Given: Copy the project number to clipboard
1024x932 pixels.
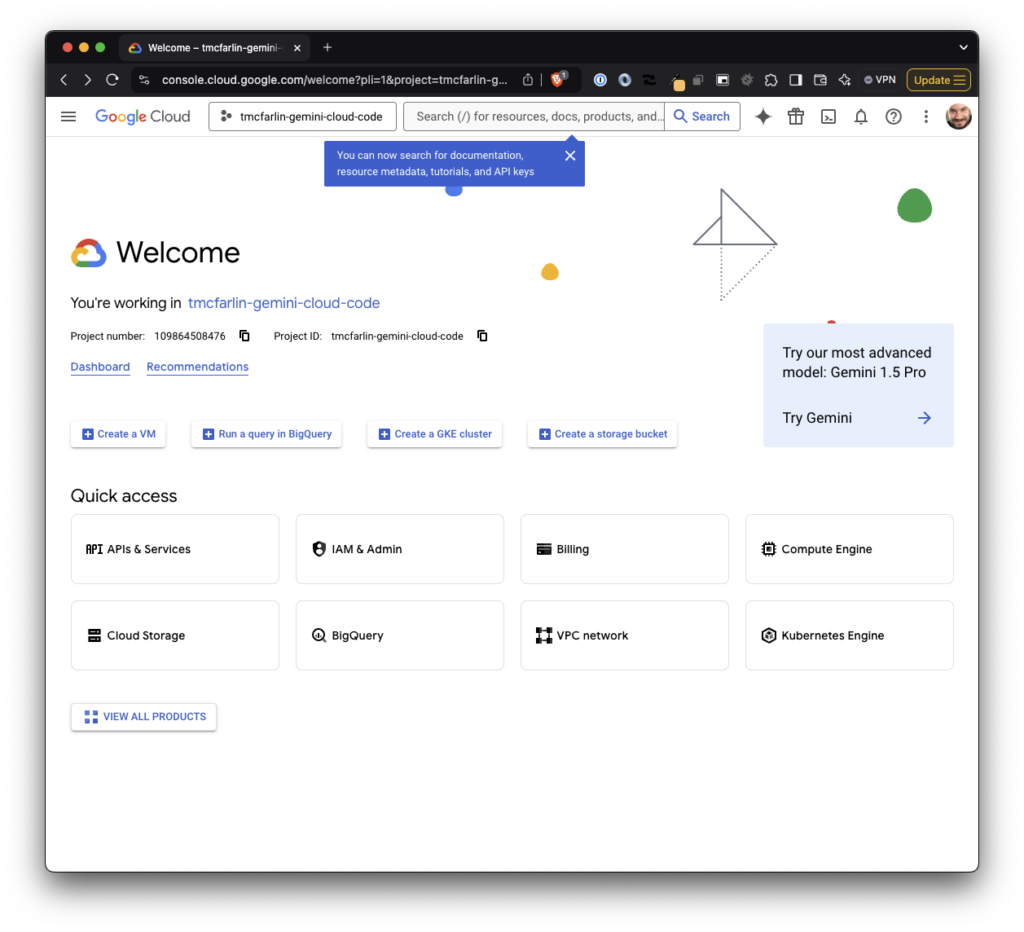Looking at the screenshot, I should point(244,336).
